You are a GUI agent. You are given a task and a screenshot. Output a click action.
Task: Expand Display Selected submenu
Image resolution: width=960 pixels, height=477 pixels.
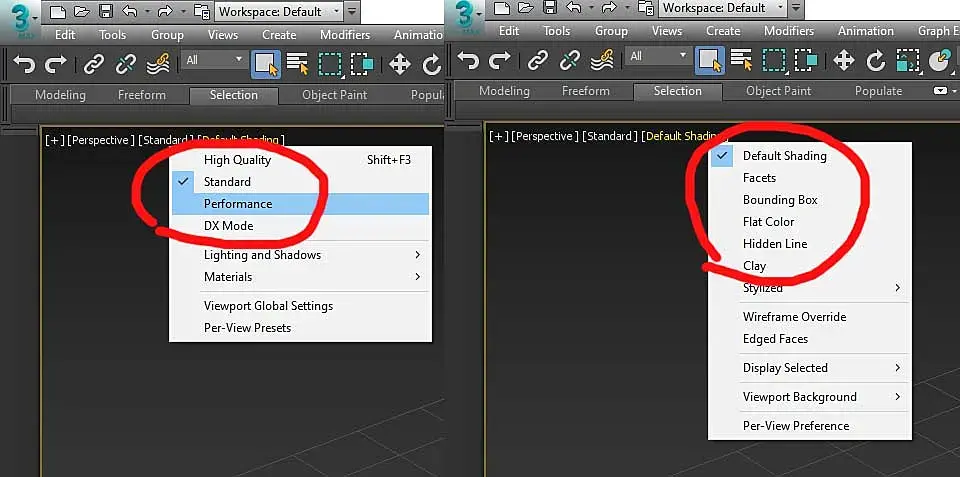click(x=809, y=368)
